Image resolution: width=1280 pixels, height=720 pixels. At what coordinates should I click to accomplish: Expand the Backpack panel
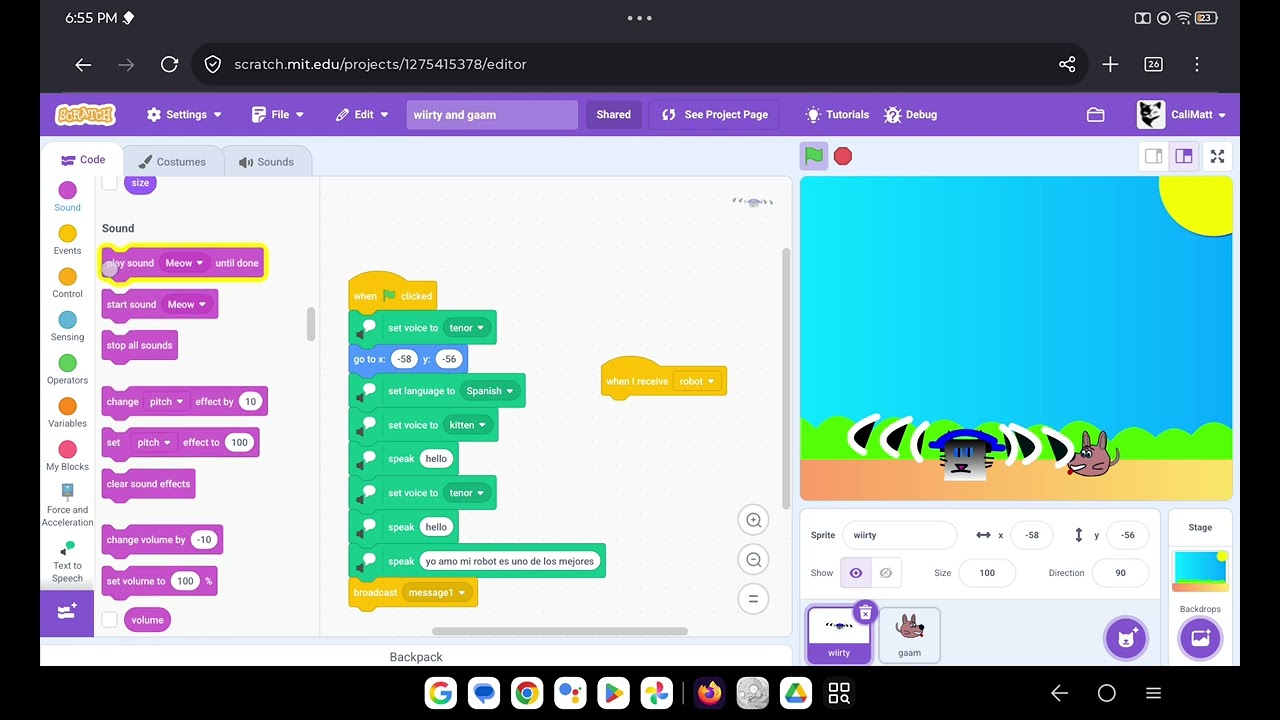416,657
